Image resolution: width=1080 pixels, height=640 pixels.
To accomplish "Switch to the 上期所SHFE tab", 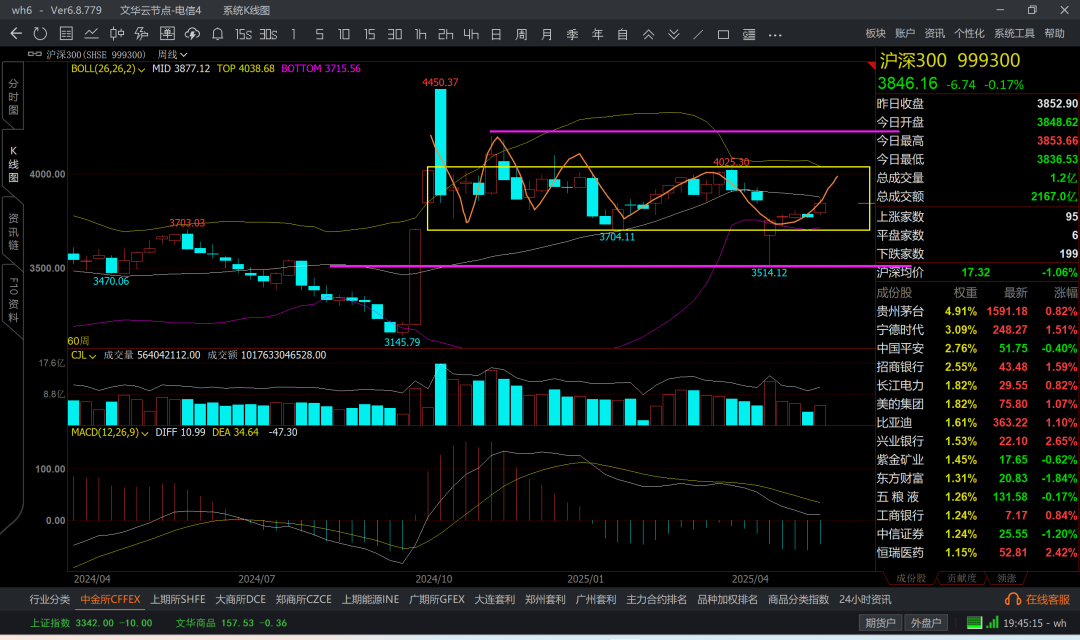I will pos(178,599).
